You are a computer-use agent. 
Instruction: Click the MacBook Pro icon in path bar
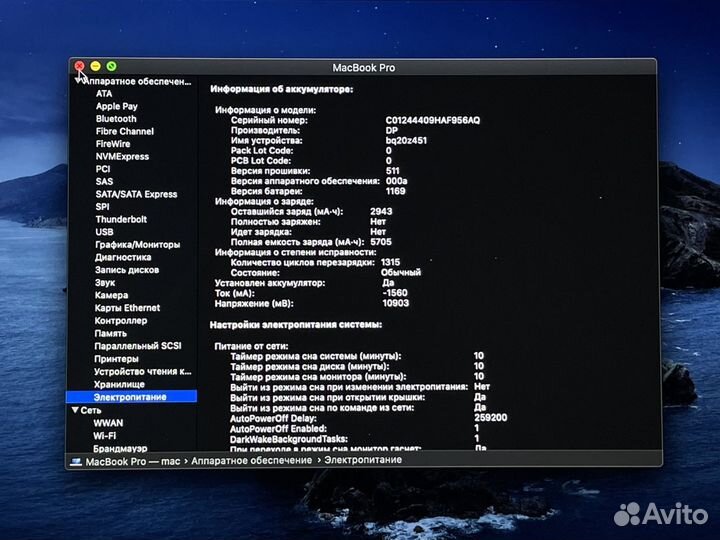76,461
